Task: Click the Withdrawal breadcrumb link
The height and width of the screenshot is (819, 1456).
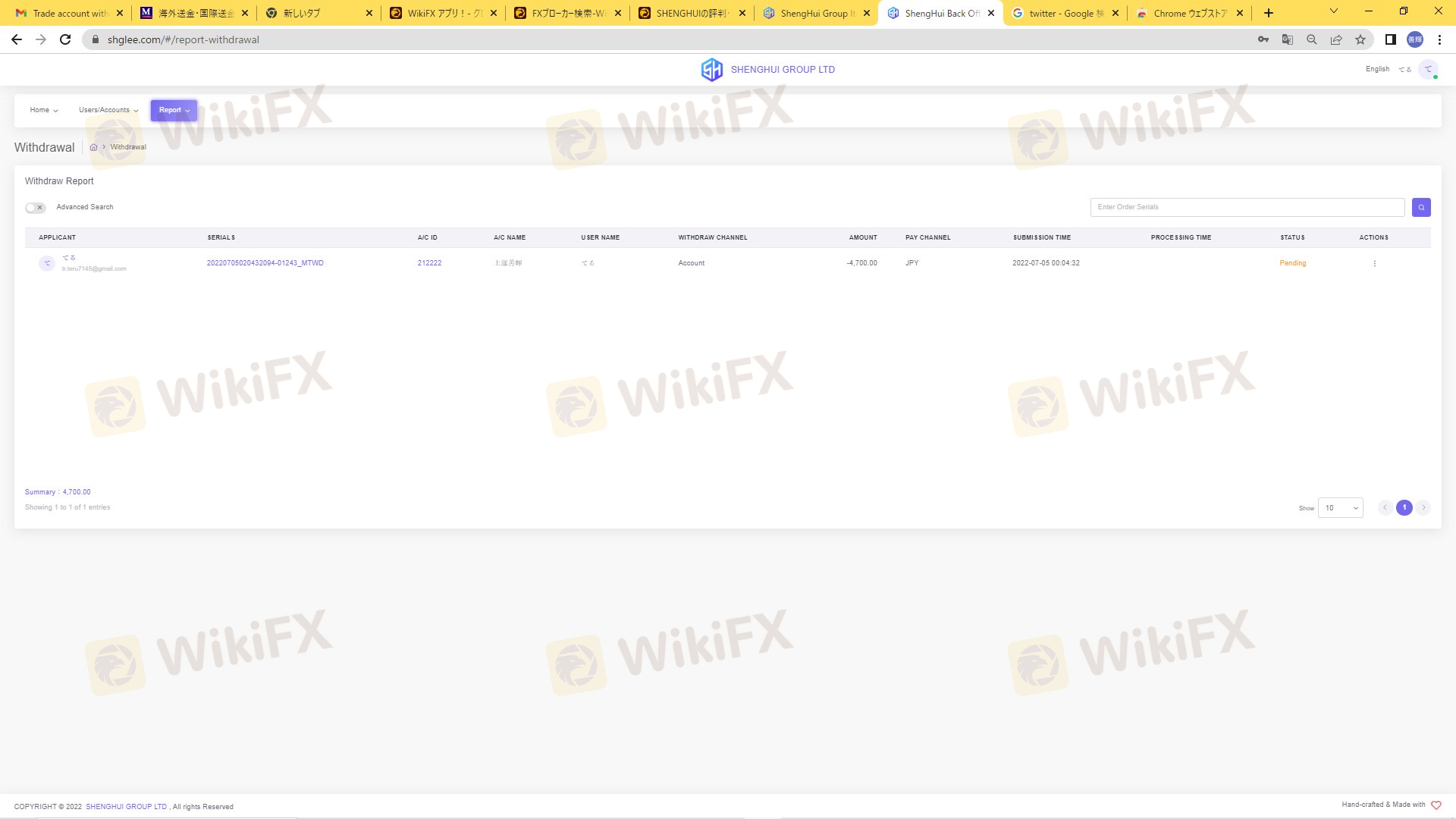Action: coord(128,147)
